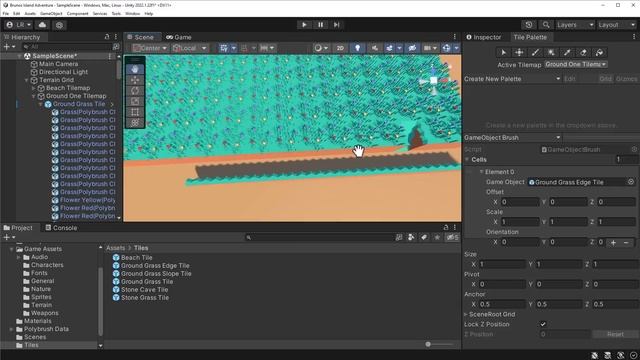Viewport: 640px width, 360px height.
Task: Toggle scene effects button
Action: point(389,48)
